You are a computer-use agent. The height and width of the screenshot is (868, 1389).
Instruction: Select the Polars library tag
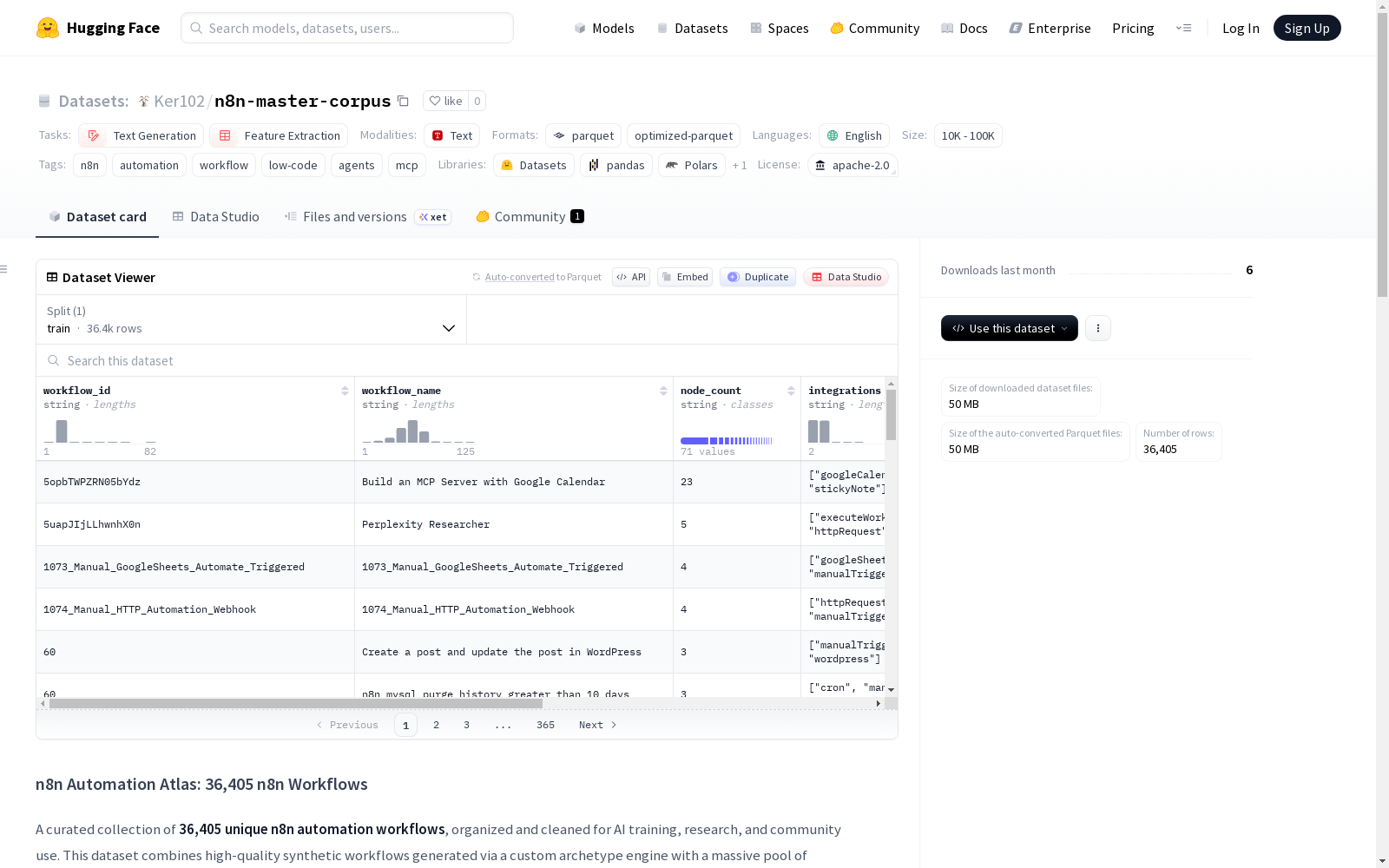(x=692, y=165)
